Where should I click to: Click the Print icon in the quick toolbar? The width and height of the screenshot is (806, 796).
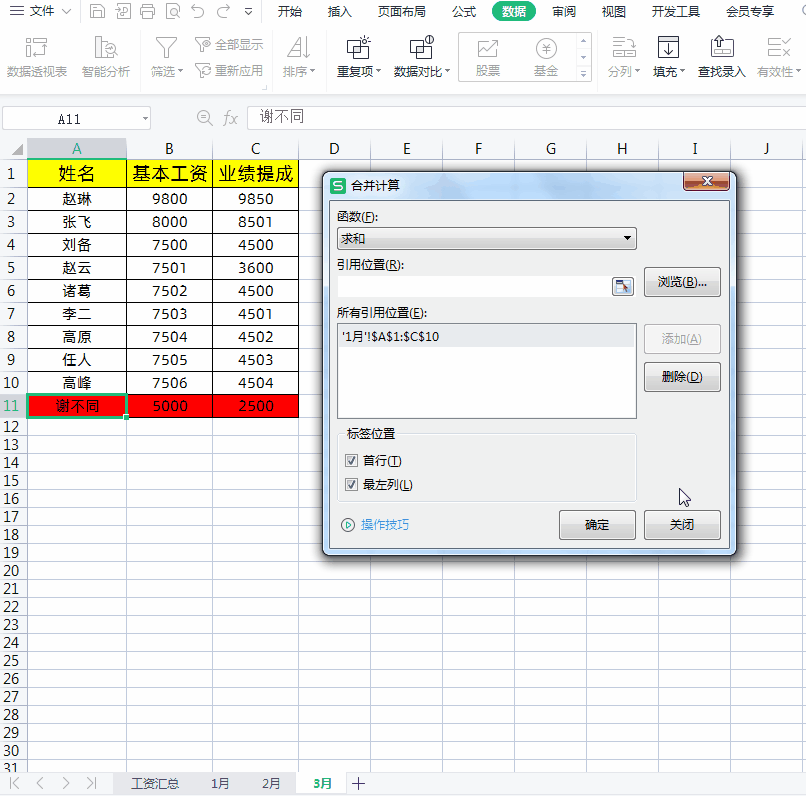click(148, 11)
